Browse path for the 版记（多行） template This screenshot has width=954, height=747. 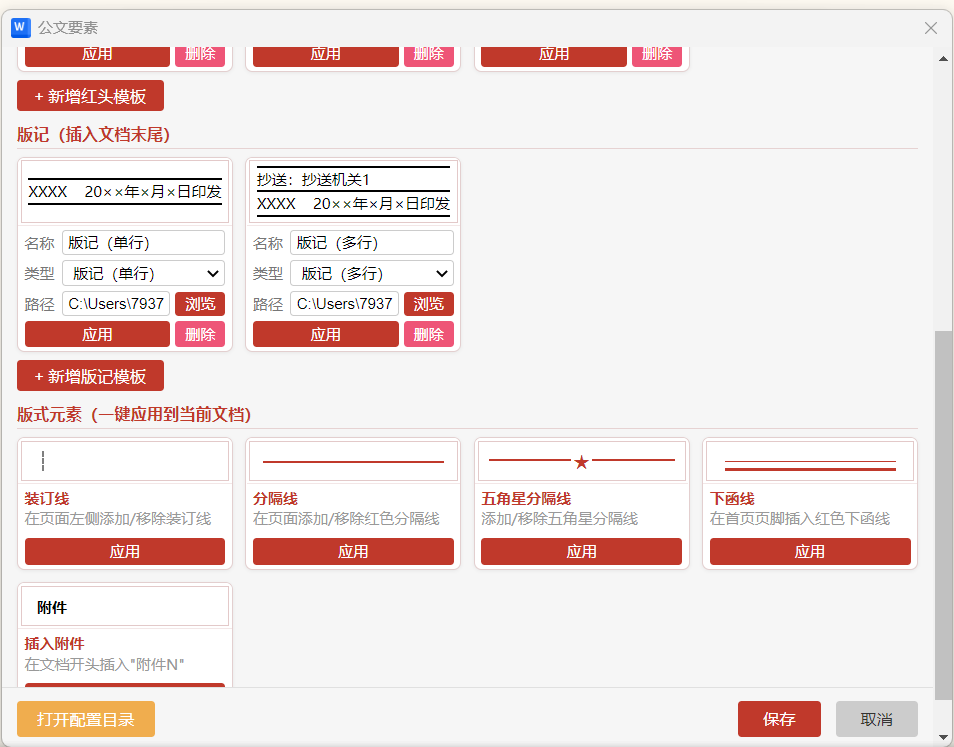[x=428, y=304]
